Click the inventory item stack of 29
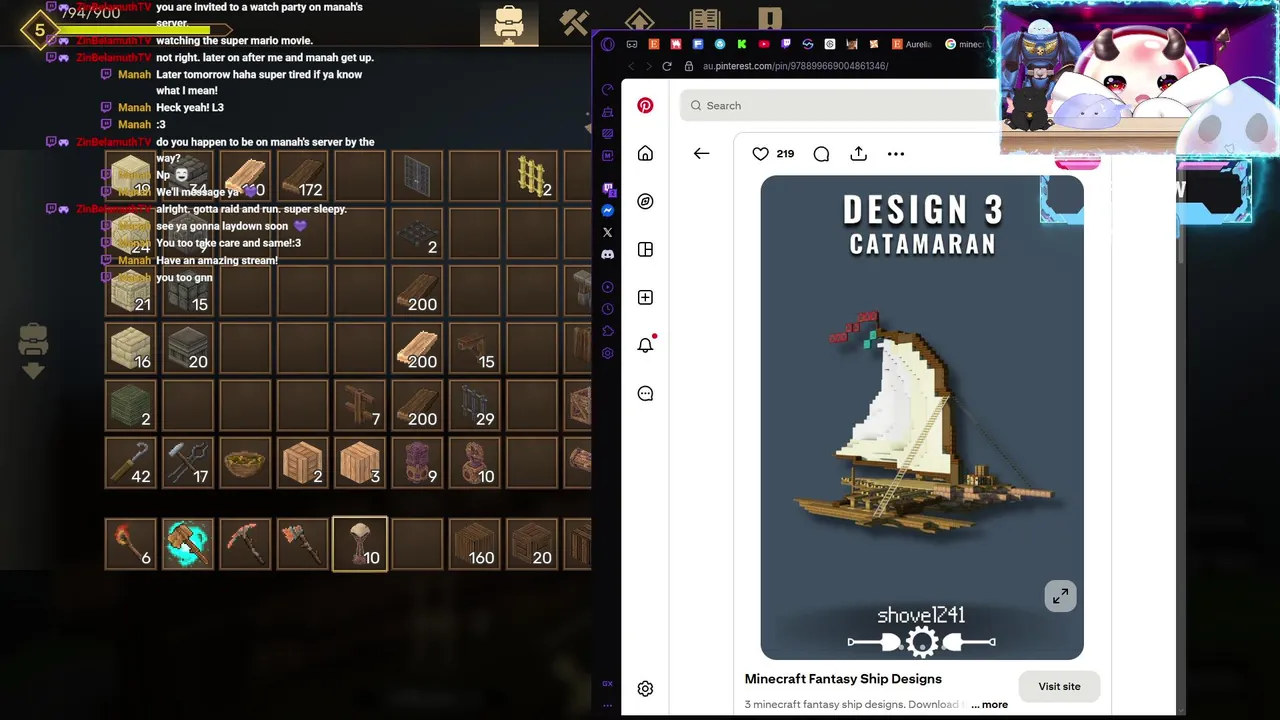Image resolution: width=1280 pixels, height=720 pixels. coord(474,405)
